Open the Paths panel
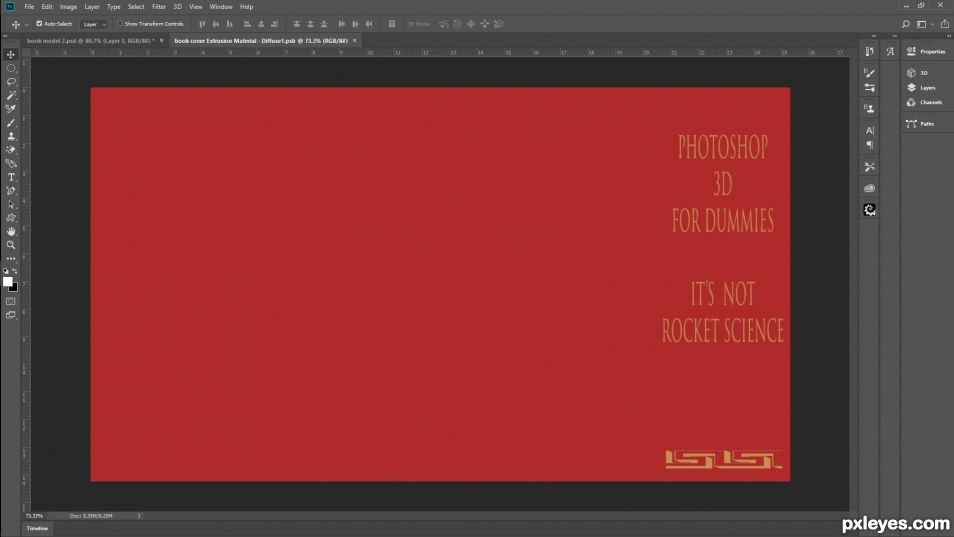 click(921, 123)
